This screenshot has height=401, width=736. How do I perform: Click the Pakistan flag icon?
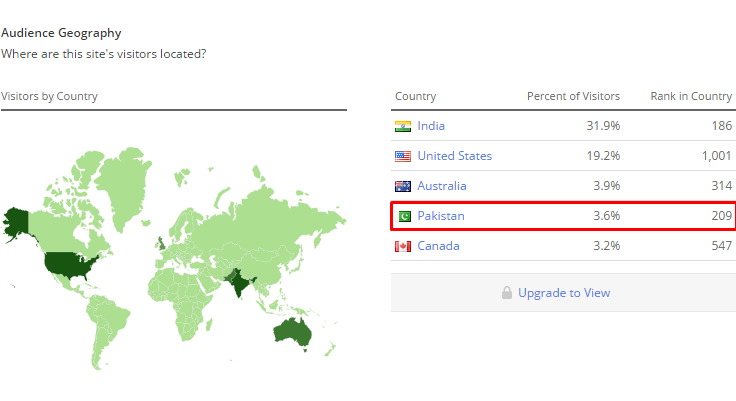pos(404,216)
